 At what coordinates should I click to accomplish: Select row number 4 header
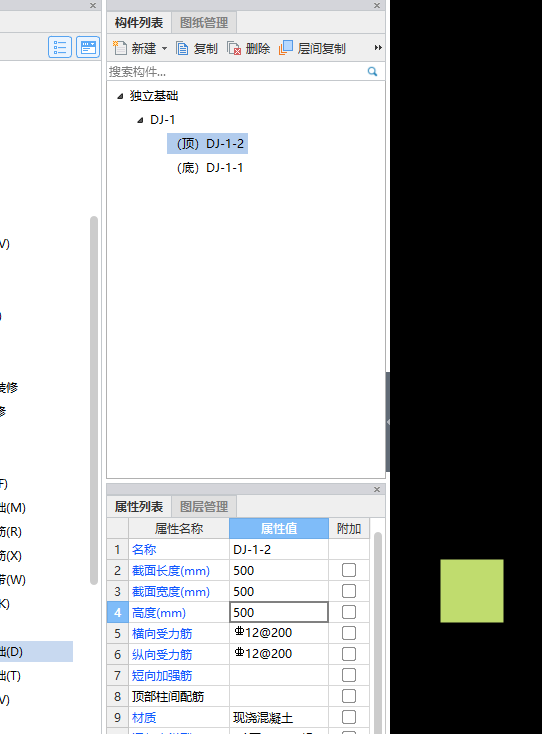coord(117,612)
